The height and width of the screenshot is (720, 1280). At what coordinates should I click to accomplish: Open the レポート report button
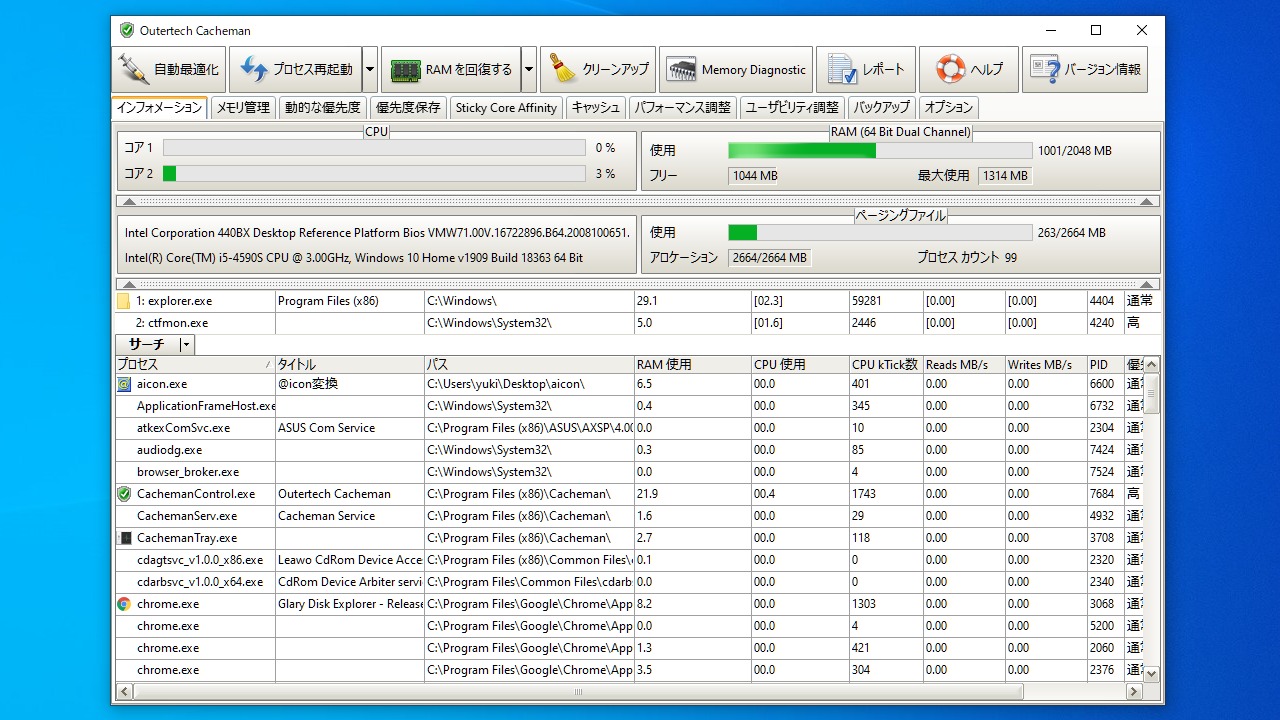[866, 70]
